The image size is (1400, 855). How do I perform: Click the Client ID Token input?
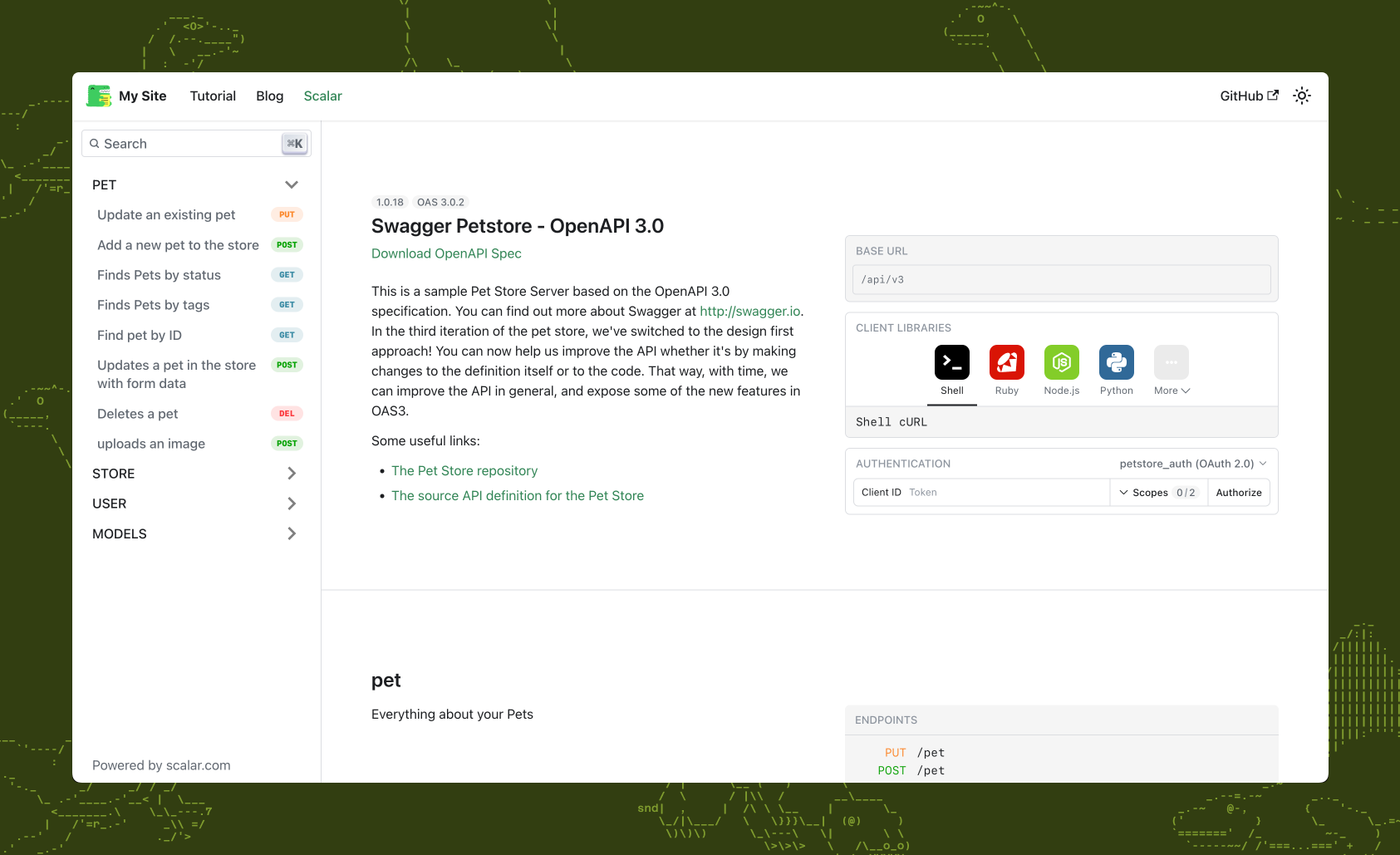tap(981, 493)
